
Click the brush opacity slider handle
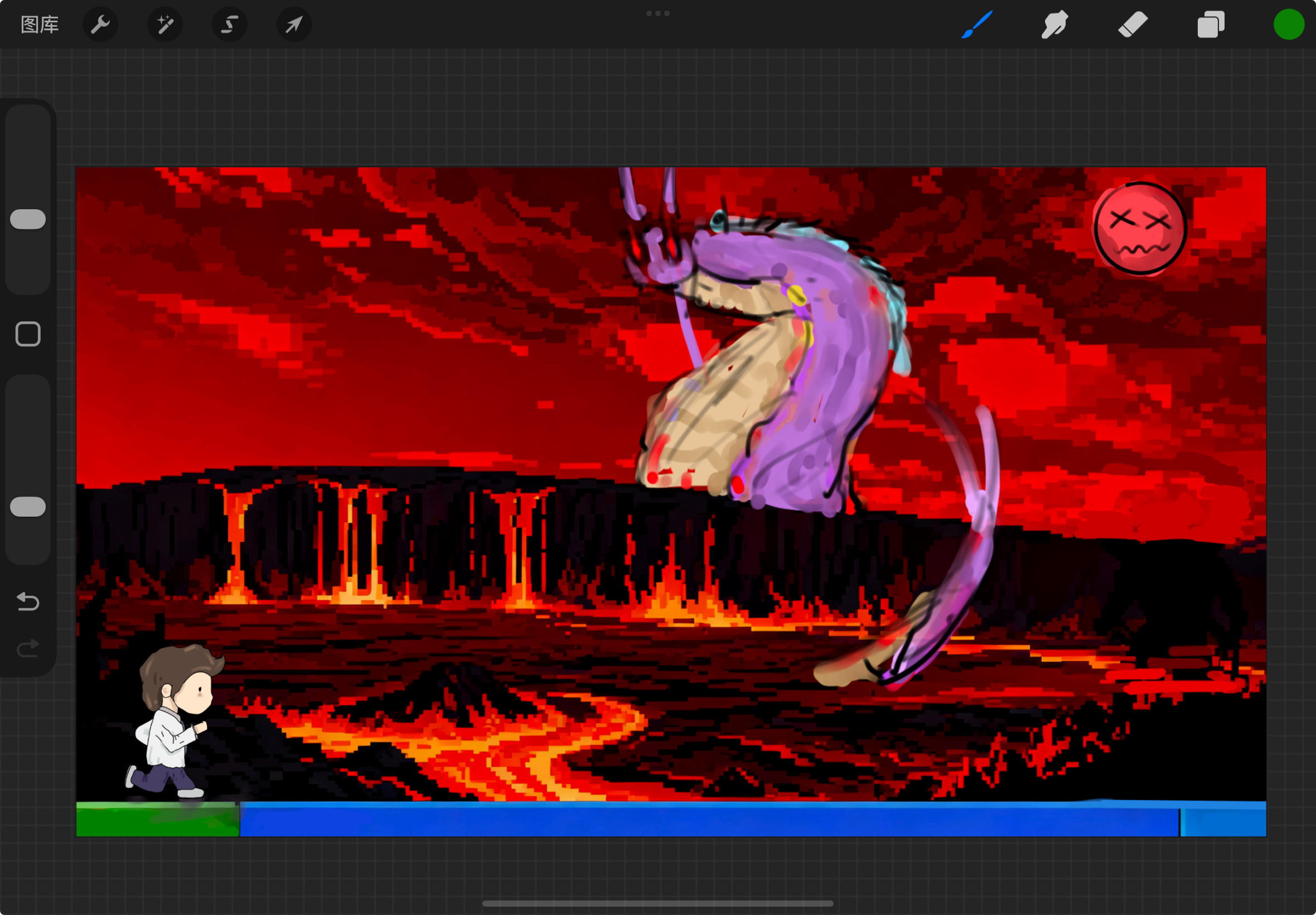(27, 507)
